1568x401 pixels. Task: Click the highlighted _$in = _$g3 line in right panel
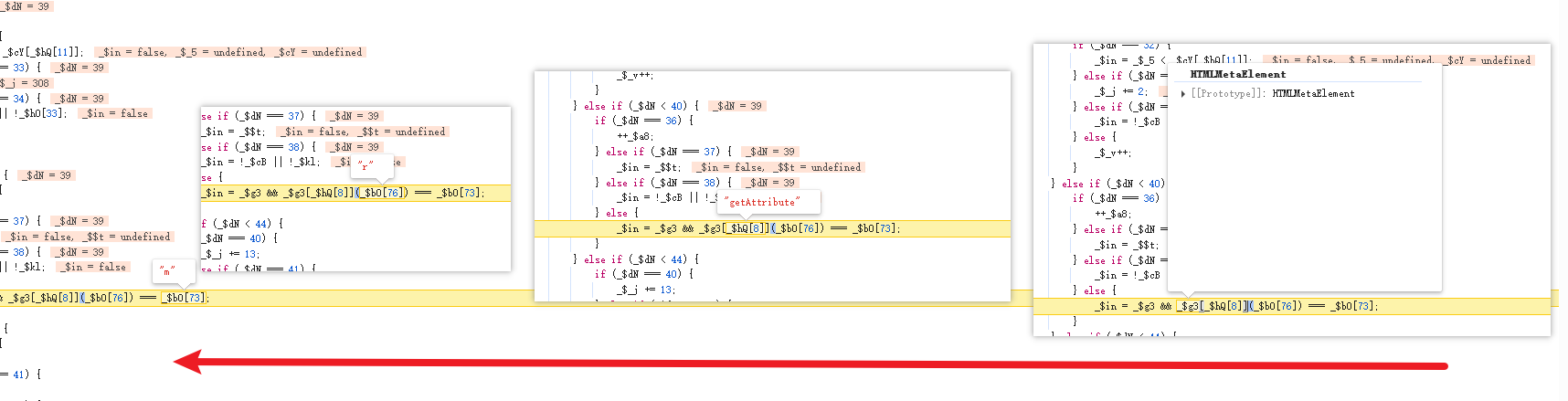[1291, 306]
